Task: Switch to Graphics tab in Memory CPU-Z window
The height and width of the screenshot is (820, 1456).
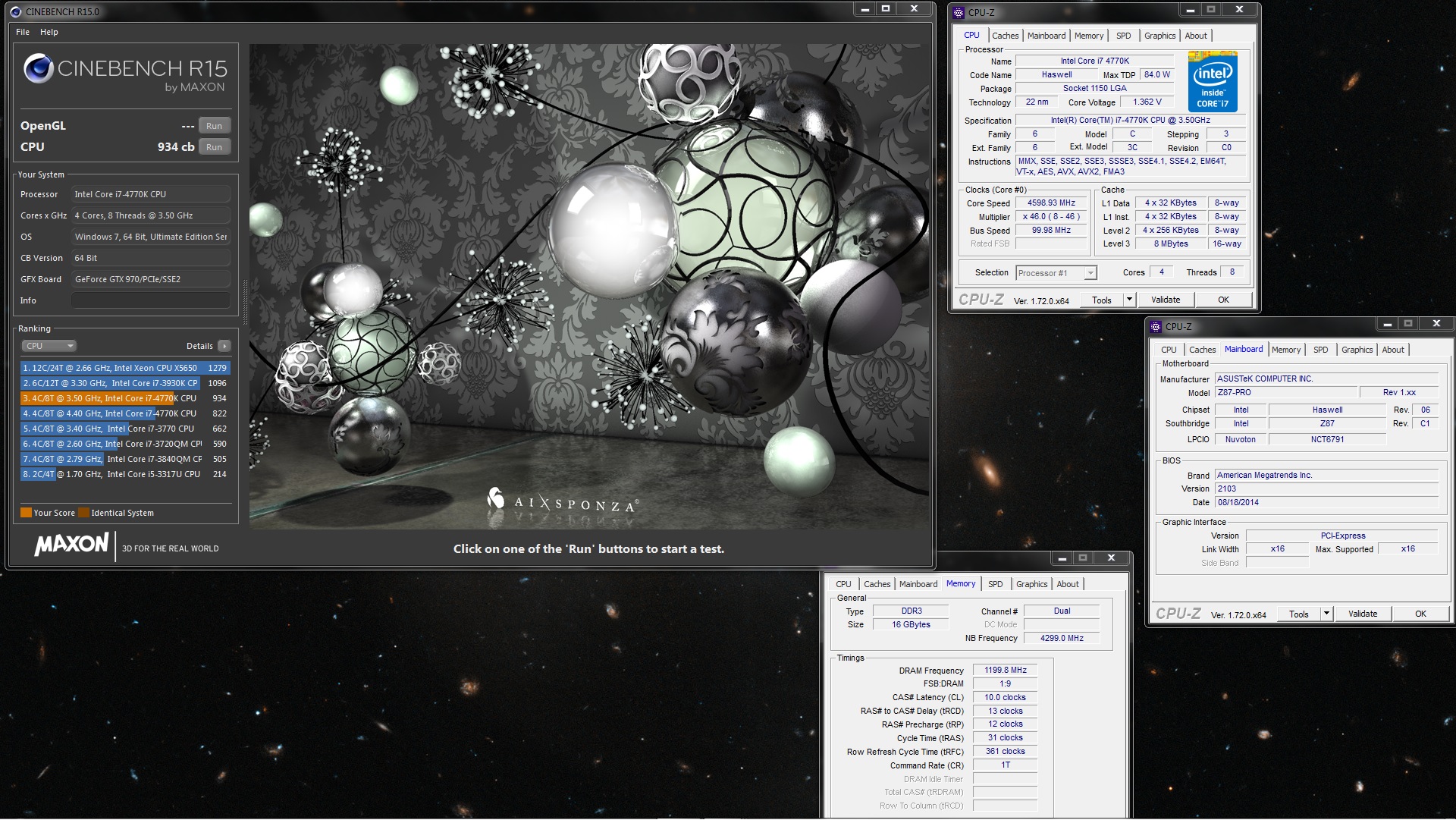Action: tap(1031, 584)
